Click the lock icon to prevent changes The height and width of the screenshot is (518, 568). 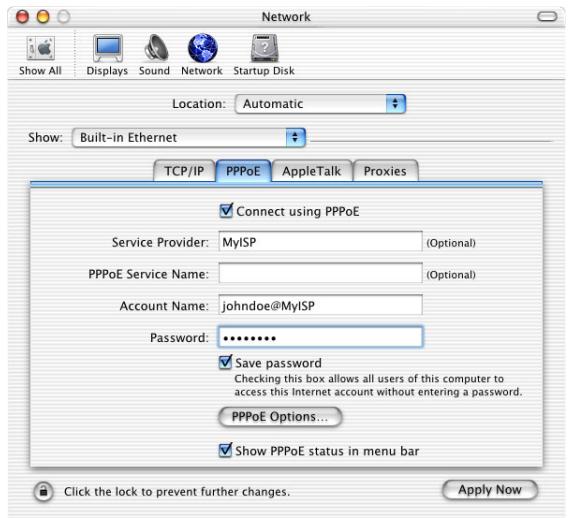(43, 492)
